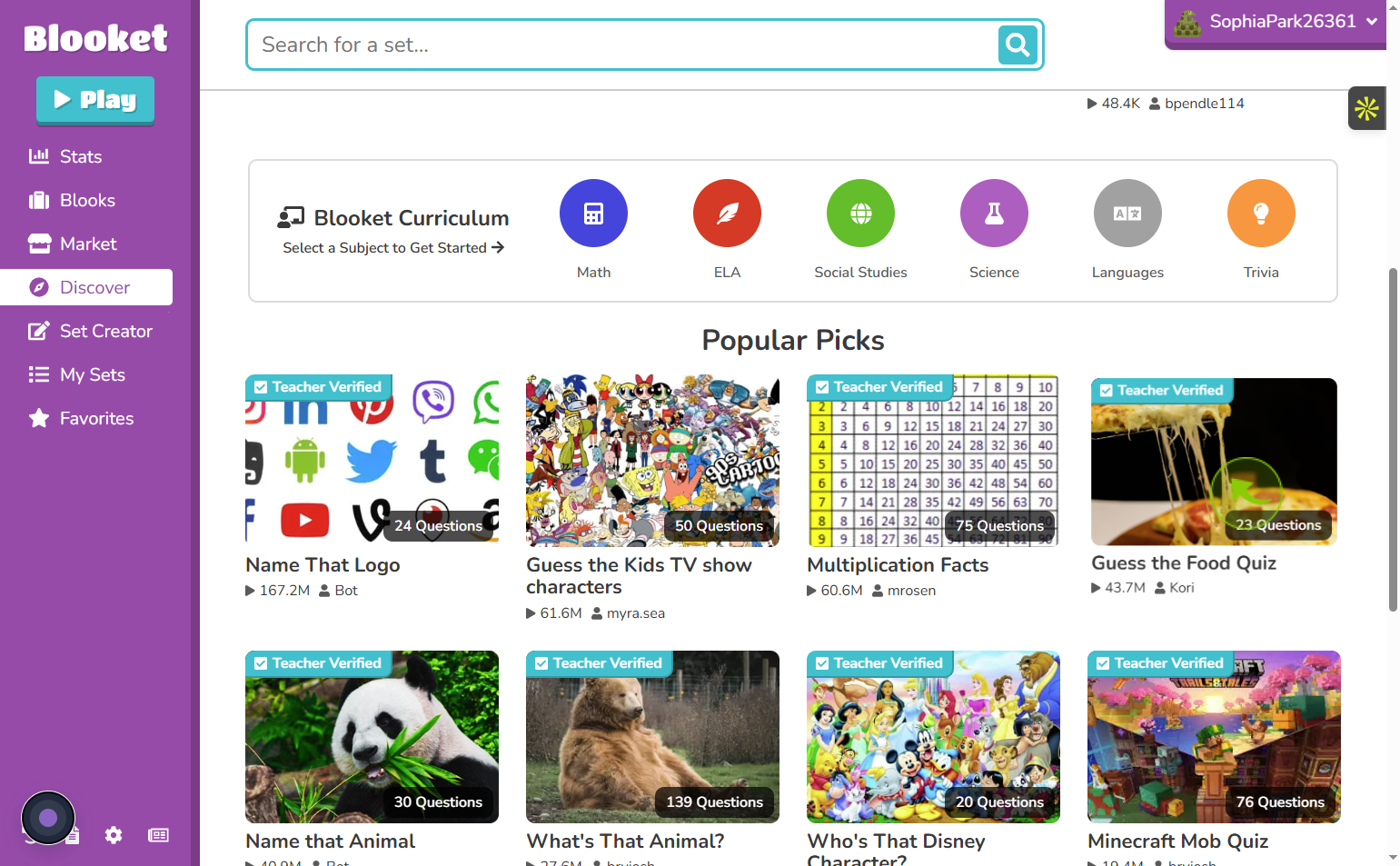The width and height of the screenshot is (1400, 866).
Task: Select the Languages translate icon
Action: click(x=1127, y=214)
